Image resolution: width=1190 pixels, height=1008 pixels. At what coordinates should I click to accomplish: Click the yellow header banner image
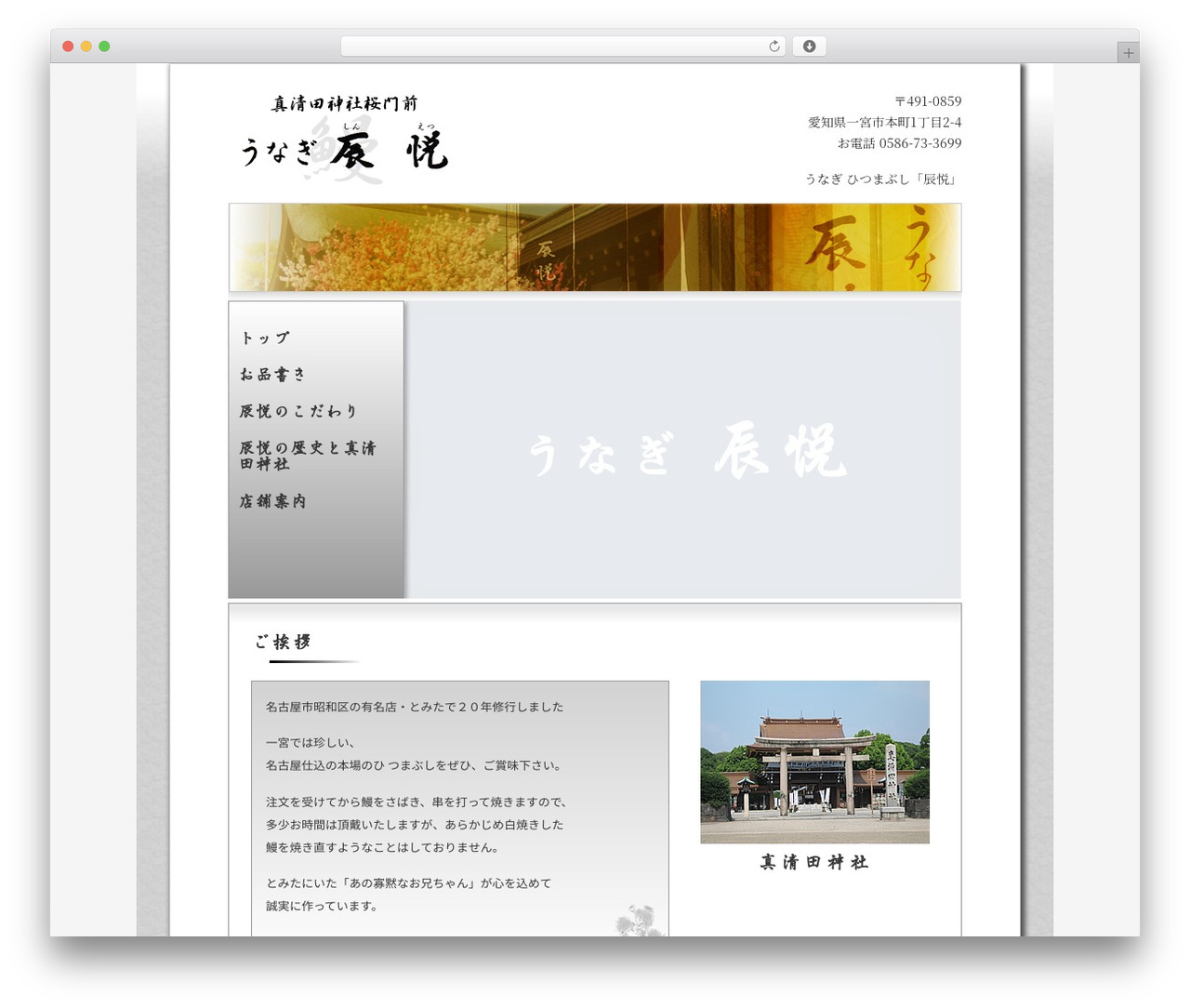[595, 247]
